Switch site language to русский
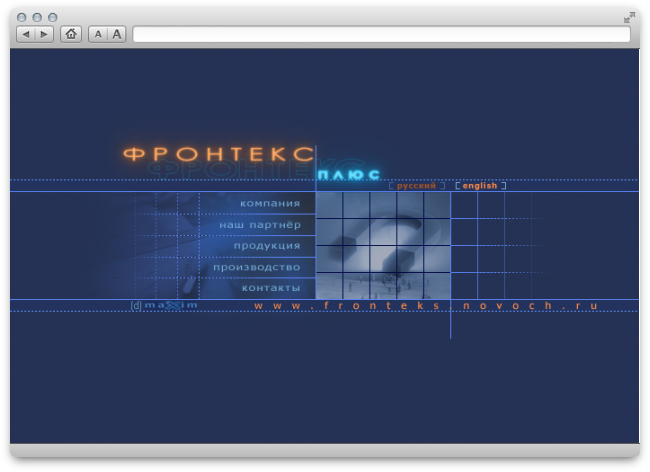 pos(416,186)
